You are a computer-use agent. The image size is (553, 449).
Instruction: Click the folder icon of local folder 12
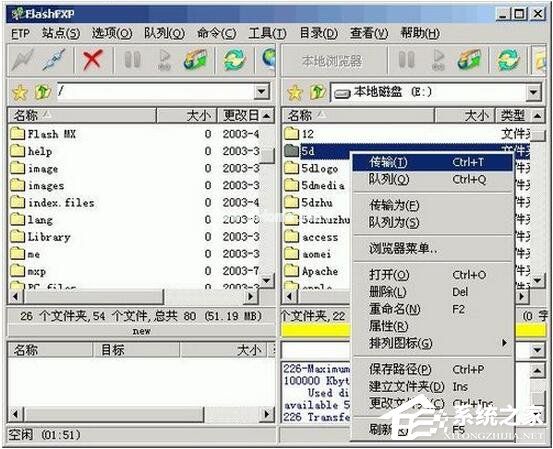[x=291, y=134]
